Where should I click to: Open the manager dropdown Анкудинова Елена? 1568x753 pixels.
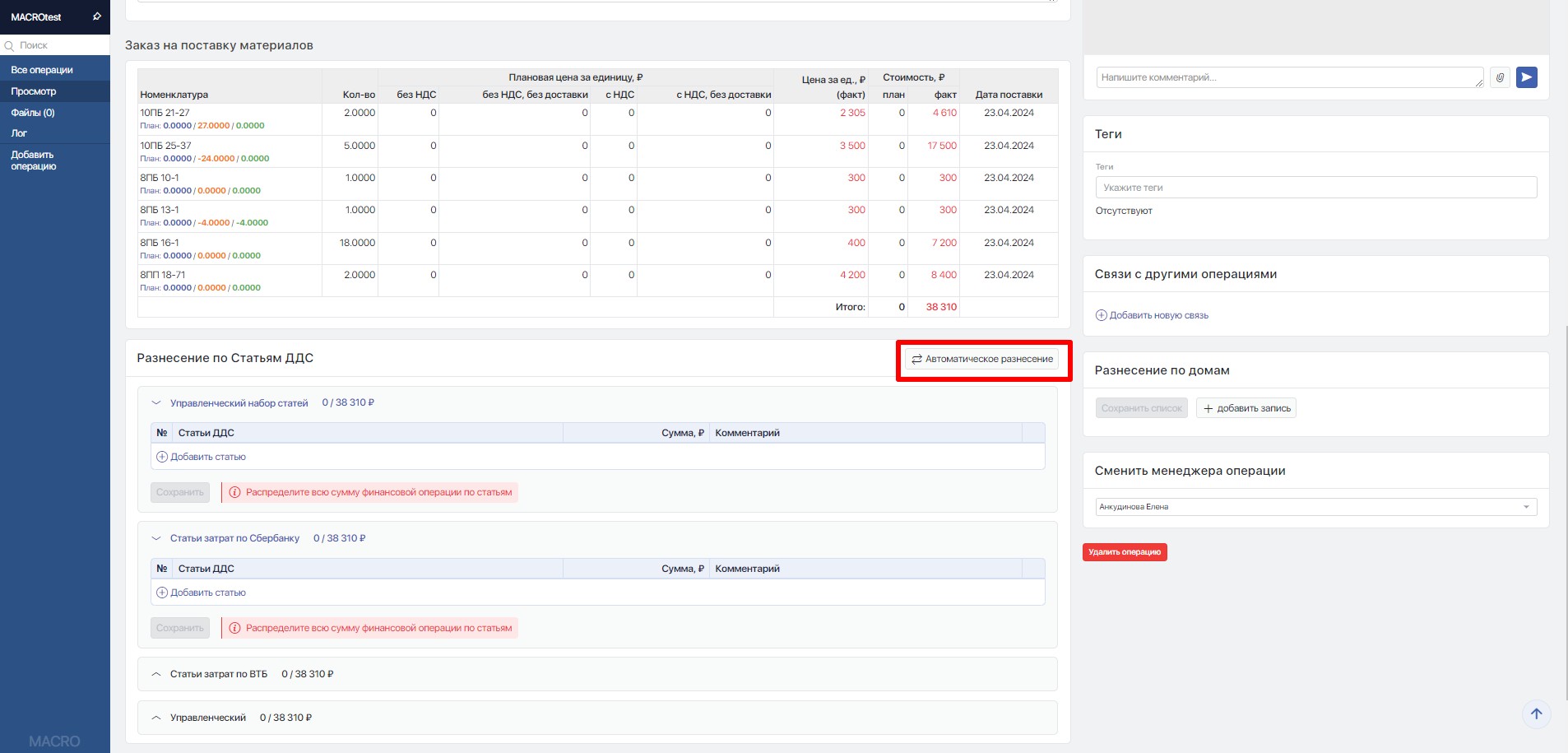[x=1315, y=507]
